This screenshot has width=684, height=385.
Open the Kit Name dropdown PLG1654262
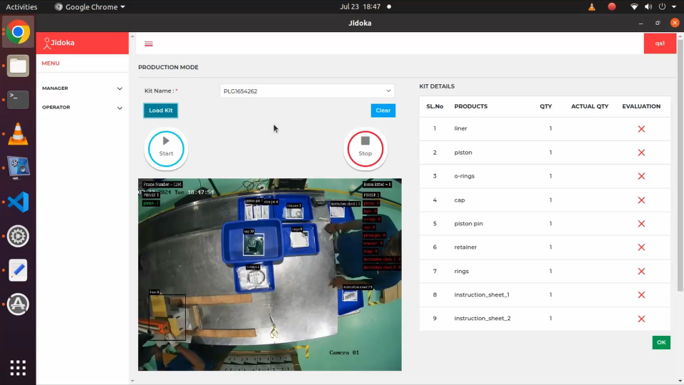pos(307,91)
